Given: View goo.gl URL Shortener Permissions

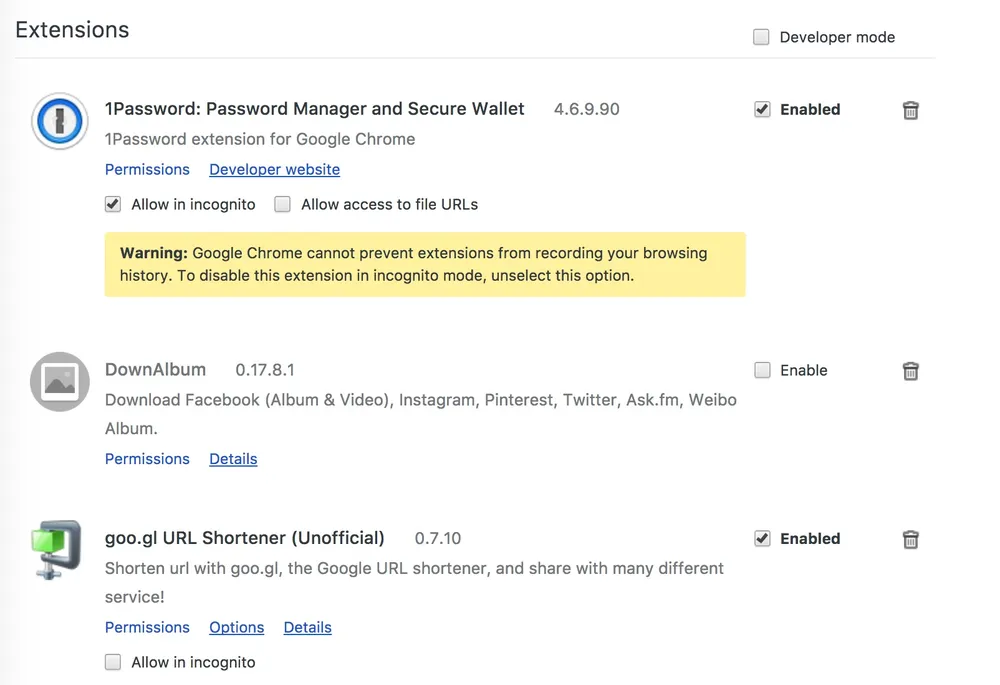Looking at the screenshot, I should [147, 627].
